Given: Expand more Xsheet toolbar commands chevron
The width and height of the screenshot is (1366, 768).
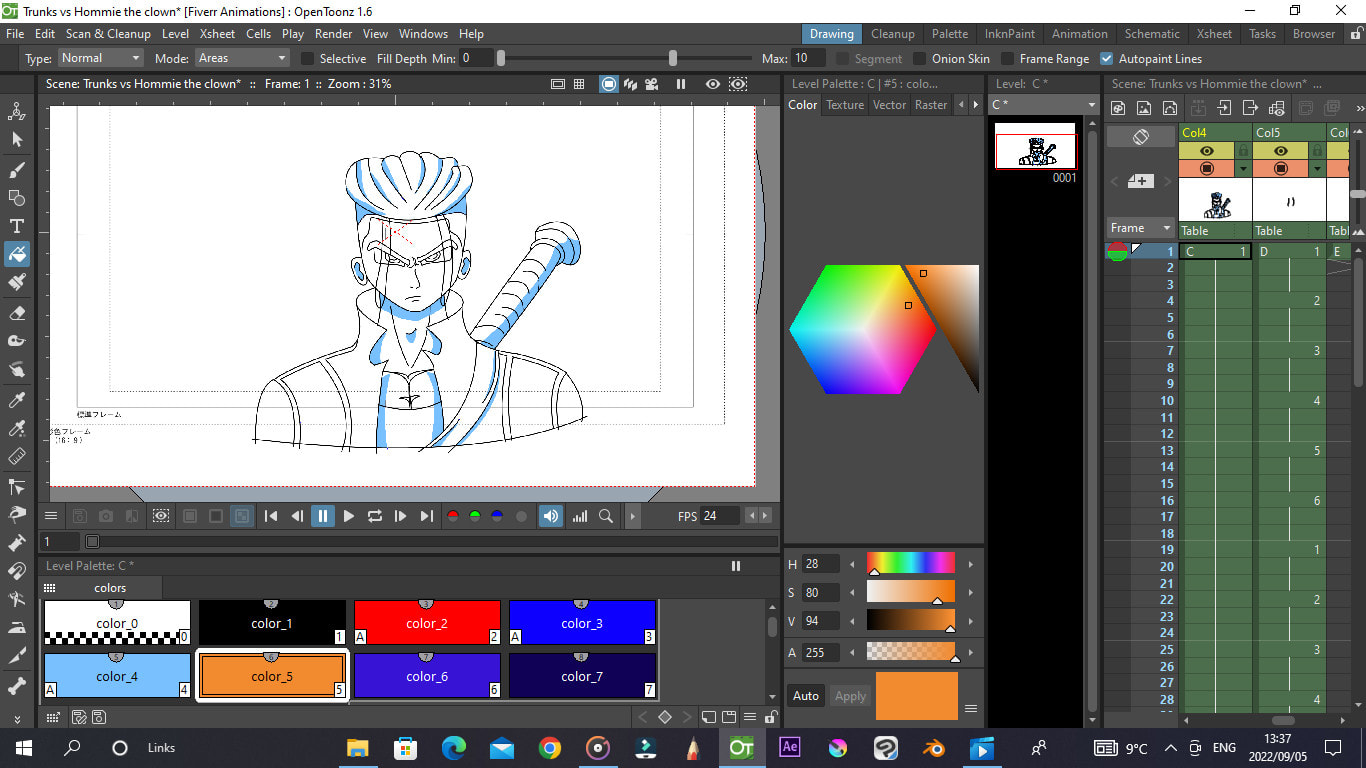Looking at the screenshot, I should (x=1358, y=108).
